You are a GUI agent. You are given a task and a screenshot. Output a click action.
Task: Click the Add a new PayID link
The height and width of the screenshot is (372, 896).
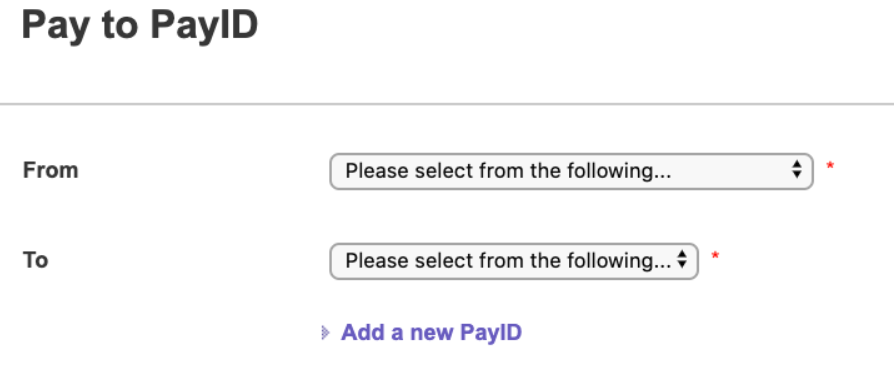[x=431, y=332]
